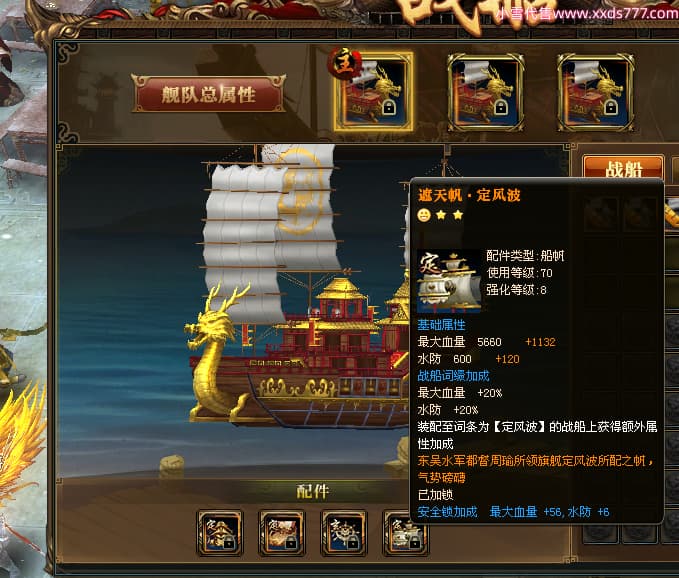This screenshot has height=578, width=679.
Task: Switch to the 战船 tab
Action: click(623, 167)
